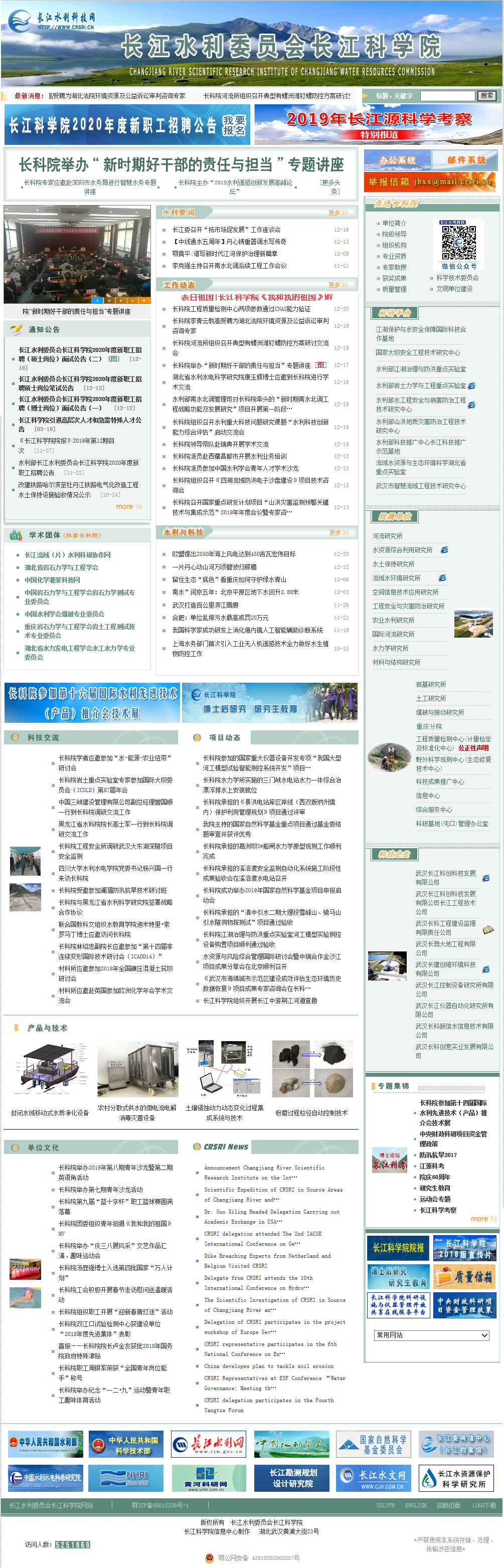504x1568 pixels.
Task: Select slide 1 in the photo slideshow
Action: tap(97, 299)
